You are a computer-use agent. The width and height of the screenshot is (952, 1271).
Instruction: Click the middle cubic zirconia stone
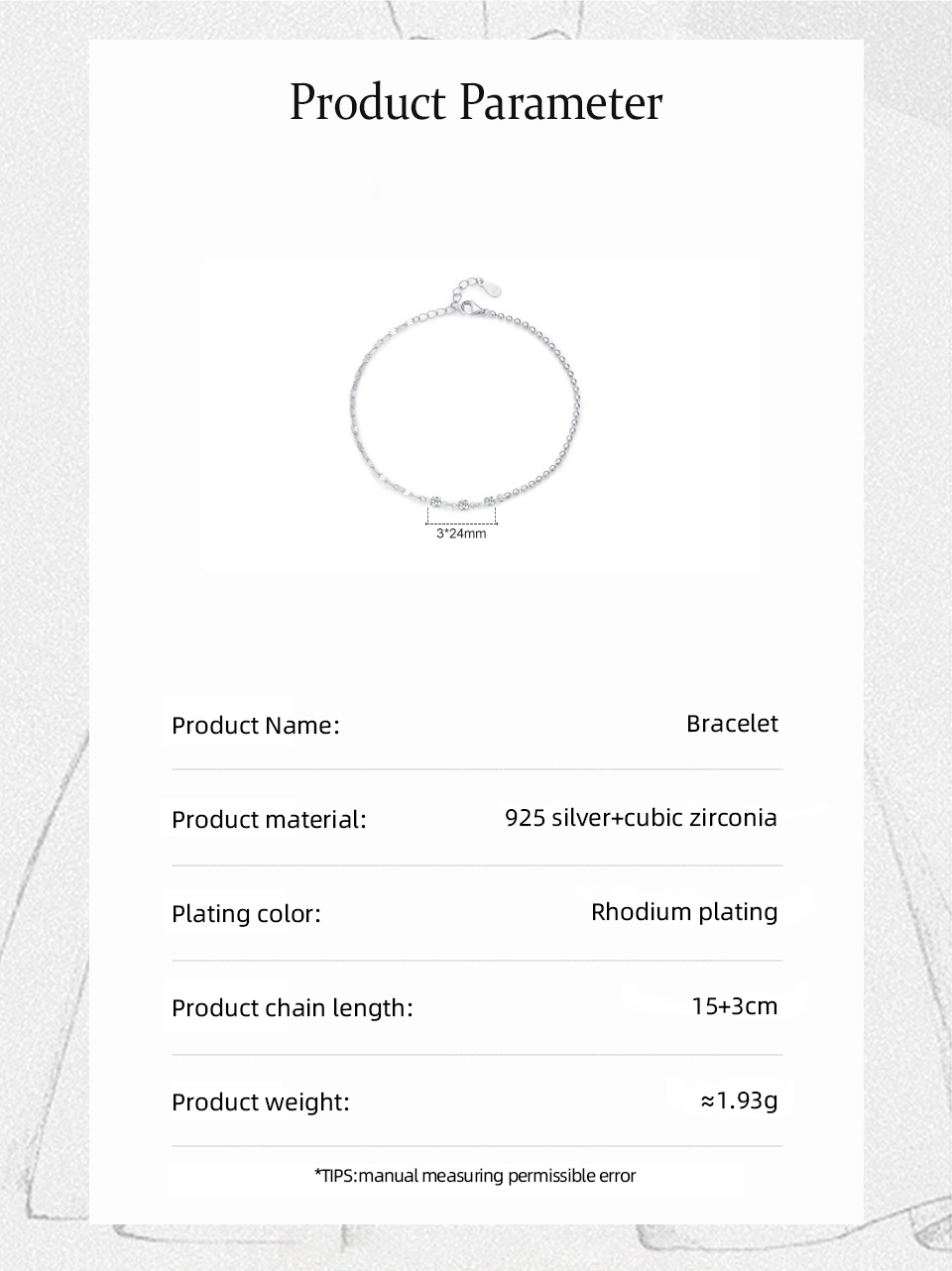[462, 503]
